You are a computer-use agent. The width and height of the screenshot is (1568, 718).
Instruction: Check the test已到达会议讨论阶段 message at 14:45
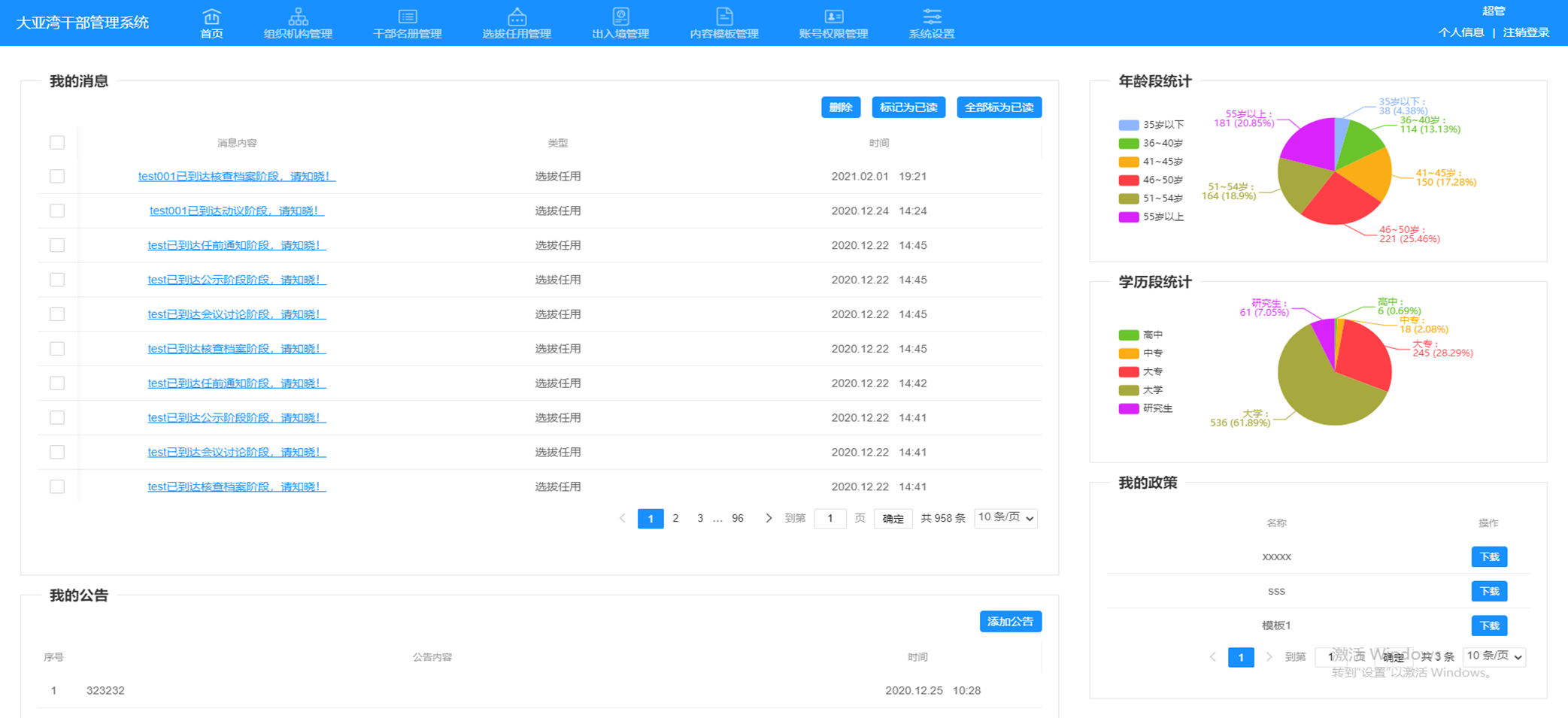pyautogui.click(x=57, y=314)
